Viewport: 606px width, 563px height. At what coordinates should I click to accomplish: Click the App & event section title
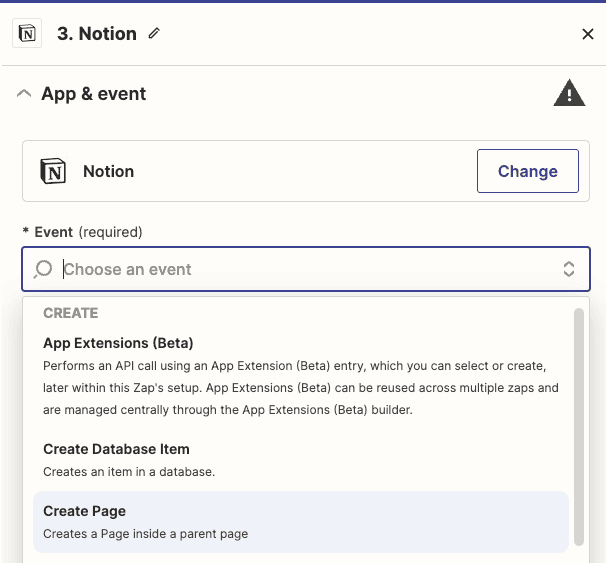(x=94, y=94)
